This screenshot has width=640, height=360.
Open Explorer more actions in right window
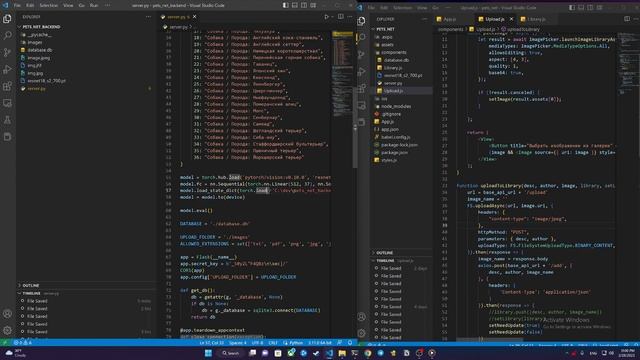tap(424, 19)
